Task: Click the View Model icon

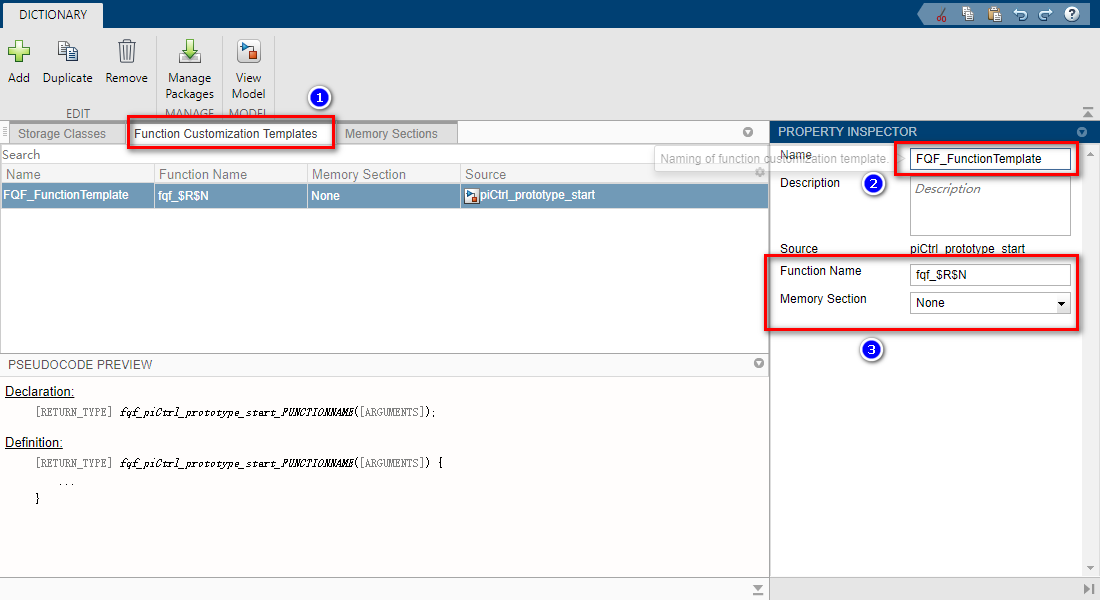Action: [248, 63]
